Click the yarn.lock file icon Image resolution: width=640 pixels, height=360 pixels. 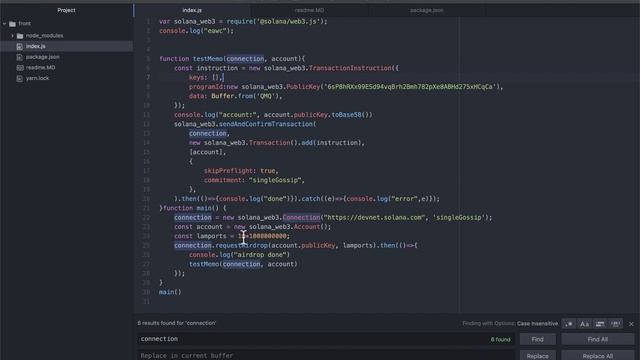pyautogui.click(x=20, y=78)
